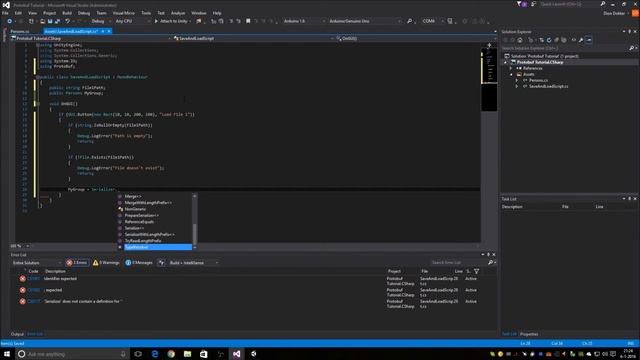The width and height of the screenshot is (640, 360).
Task: Click the notifications flag icon in title bar
Action: pyautogui.click(x=519, y=4)
